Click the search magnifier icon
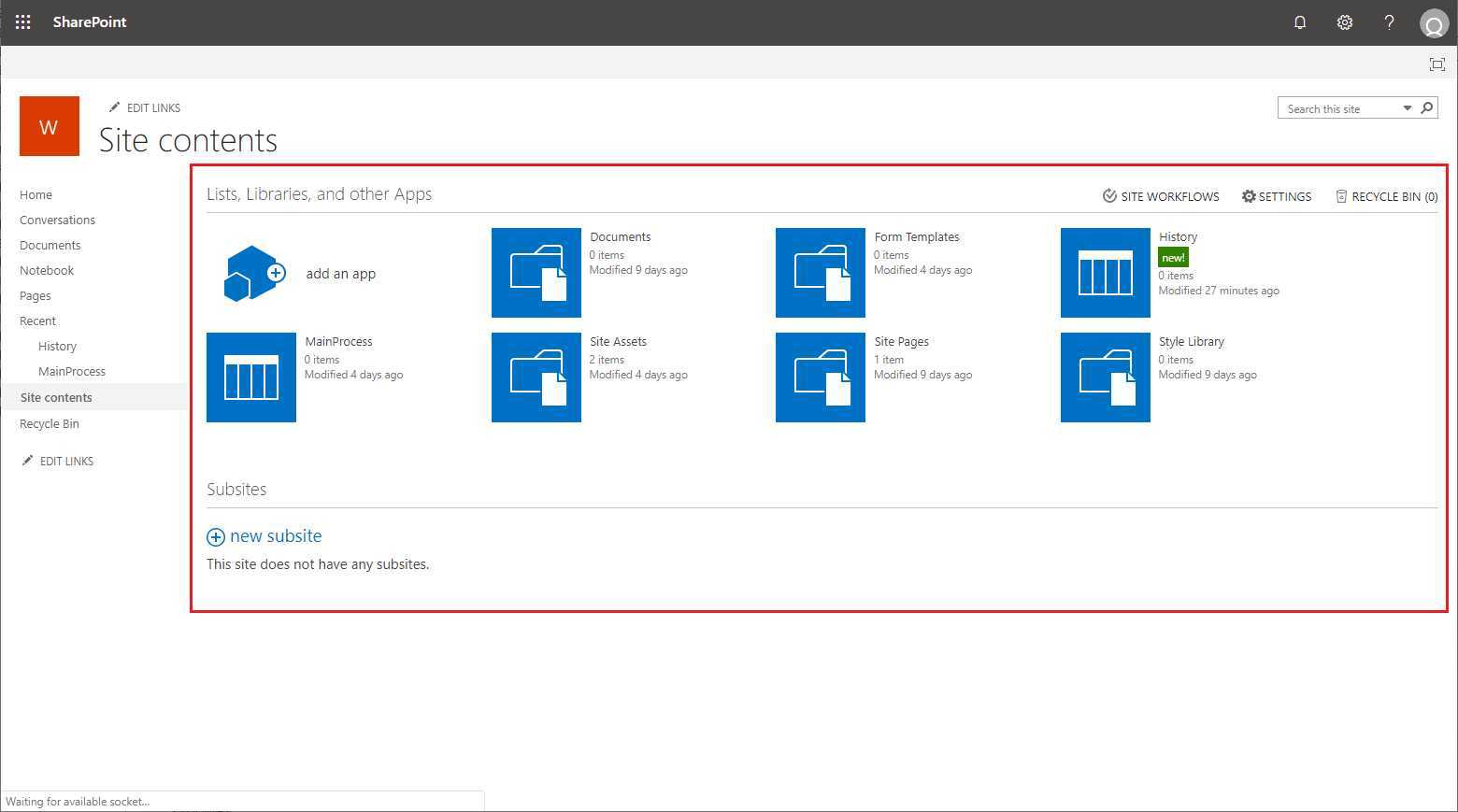This screenshot has height=812, width=1458. tap(1427, 108)
